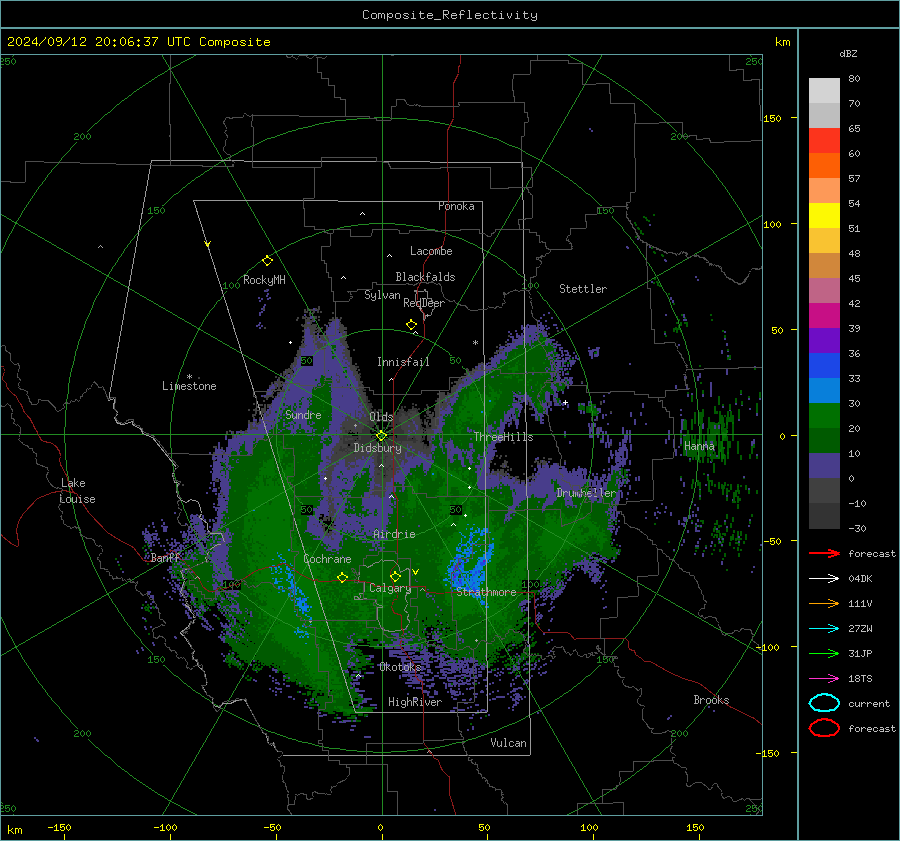The image size is (900, 841).
Task: Click the Stettler city label
Action: [583, 289]
